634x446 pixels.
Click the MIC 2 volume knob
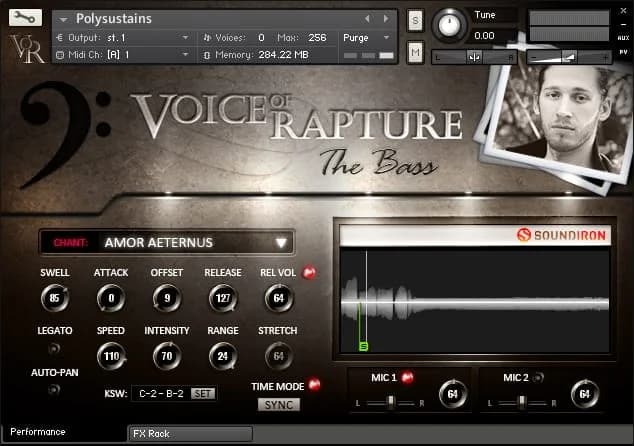pyautogui.click(x=585, y=394)
